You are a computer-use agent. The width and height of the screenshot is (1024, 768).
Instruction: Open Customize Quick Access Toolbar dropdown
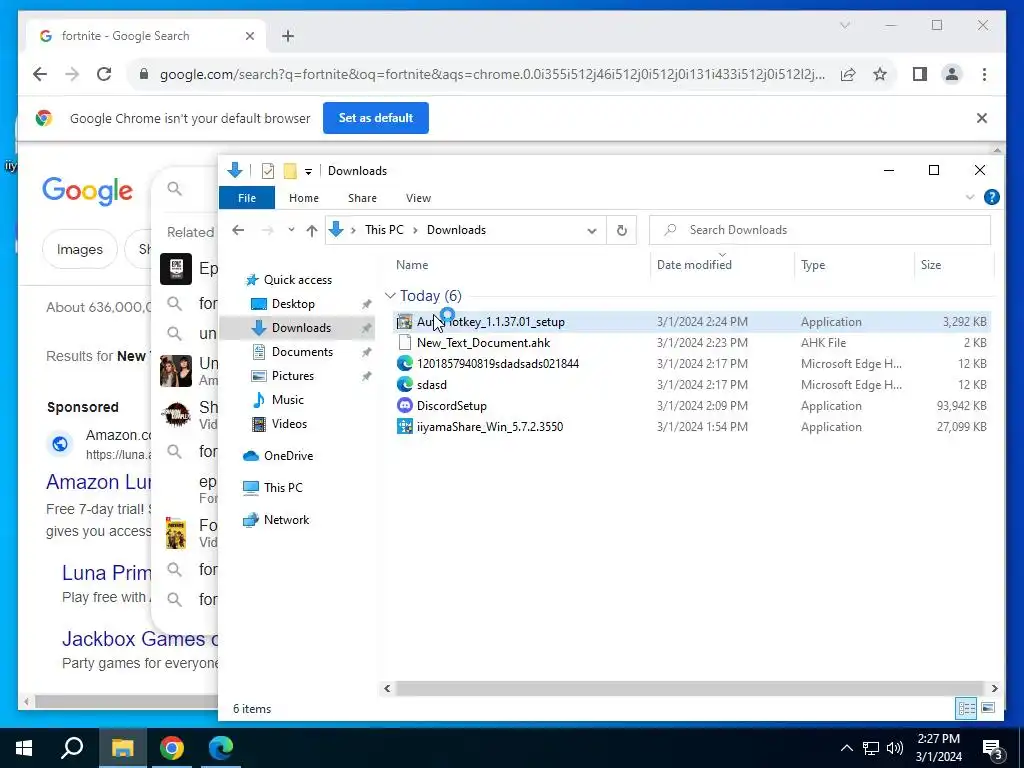pyautogui.click(x=308, y=172)
